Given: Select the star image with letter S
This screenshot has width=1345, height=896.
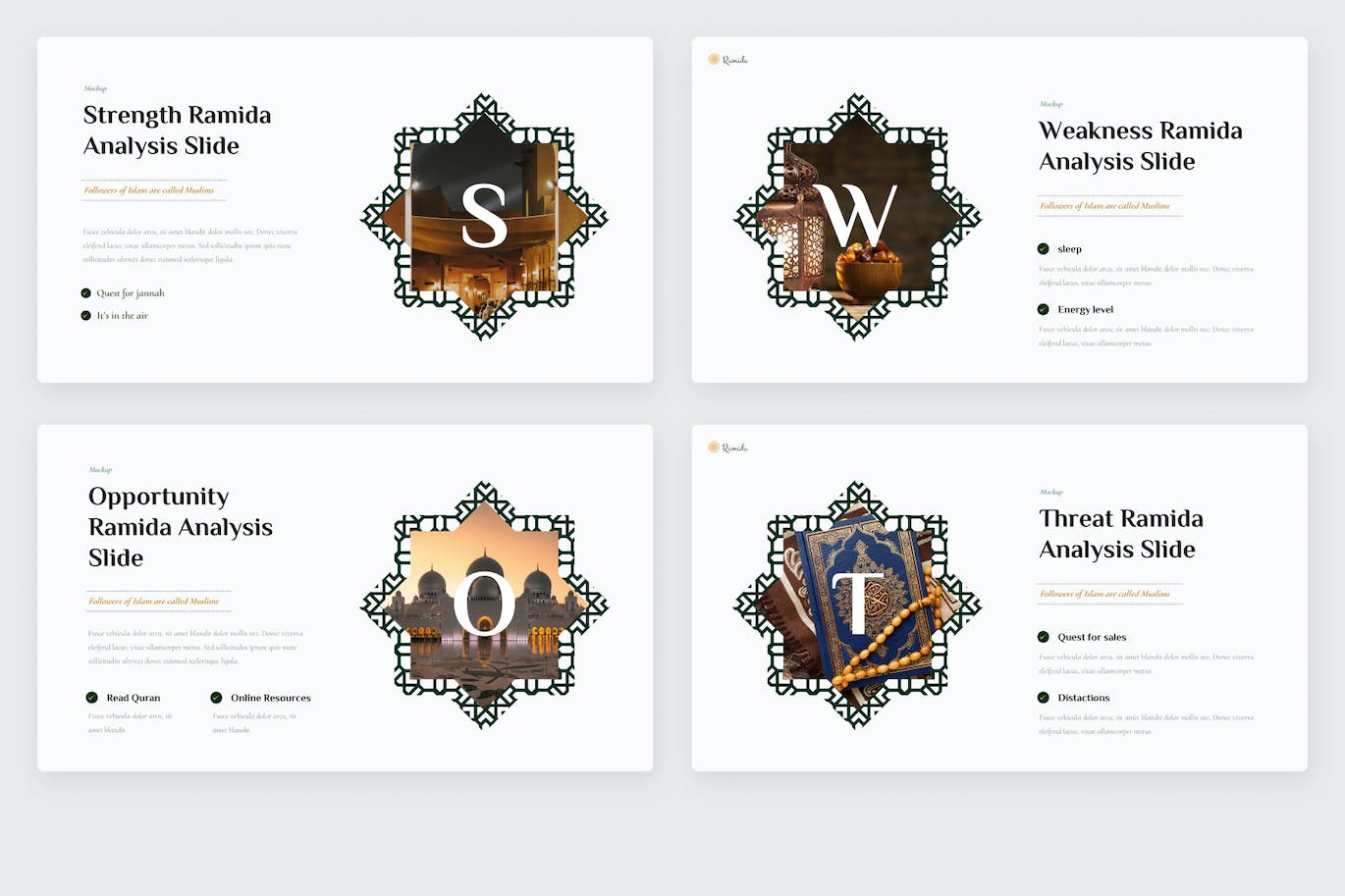Looking at the screenshot, I should 484,217.
